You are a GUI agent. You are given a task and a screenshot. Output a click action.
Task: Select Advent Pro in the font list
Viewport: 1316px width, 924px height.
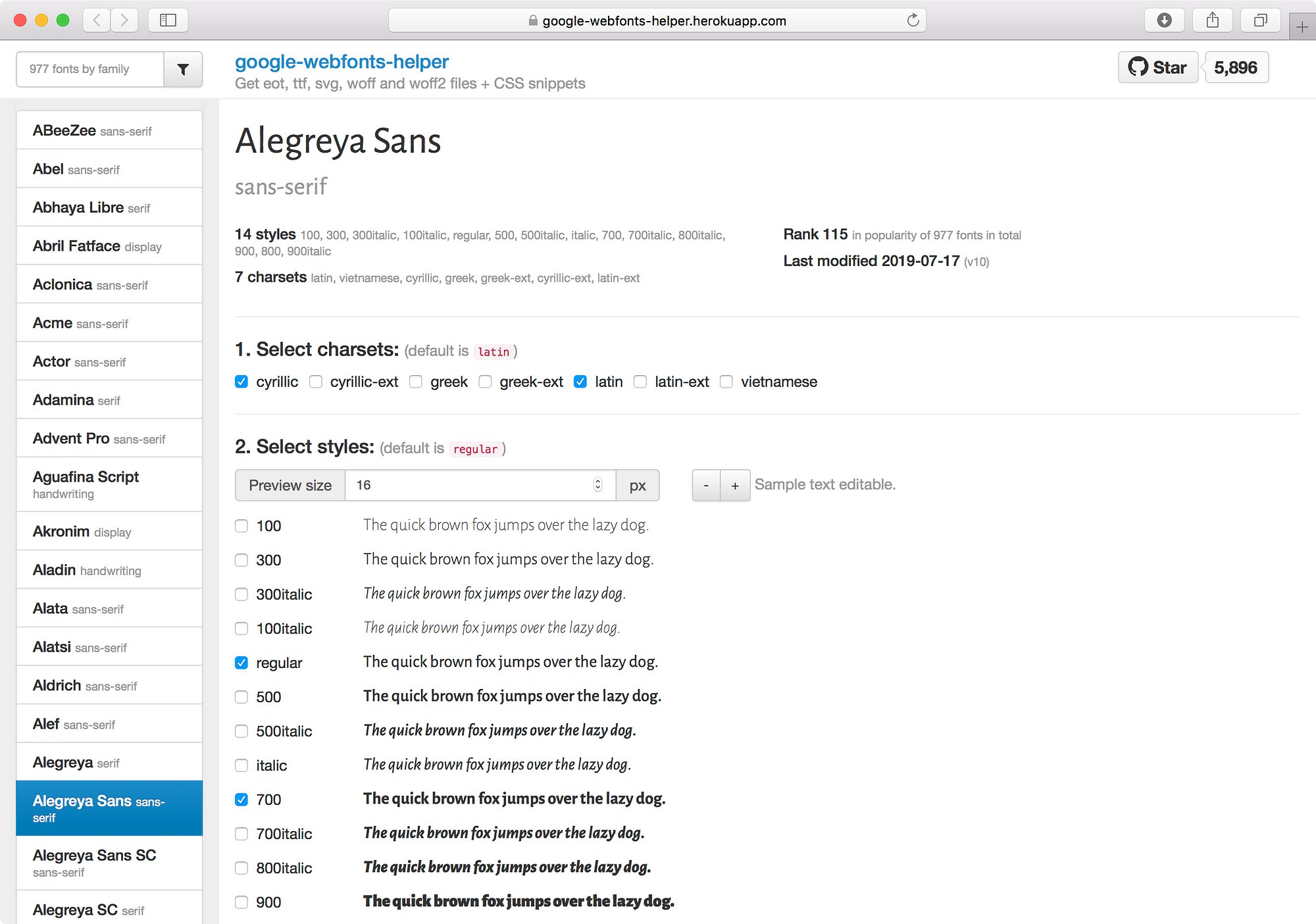109,438
